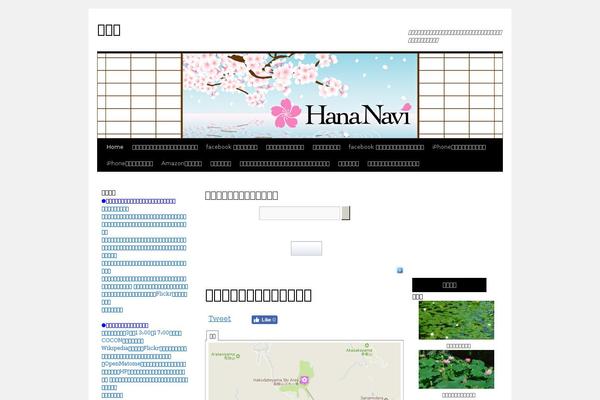This screenshot has width=600, height=400.
Task: Open the OpenMatome sidebar link
Action: click(144, 364)
